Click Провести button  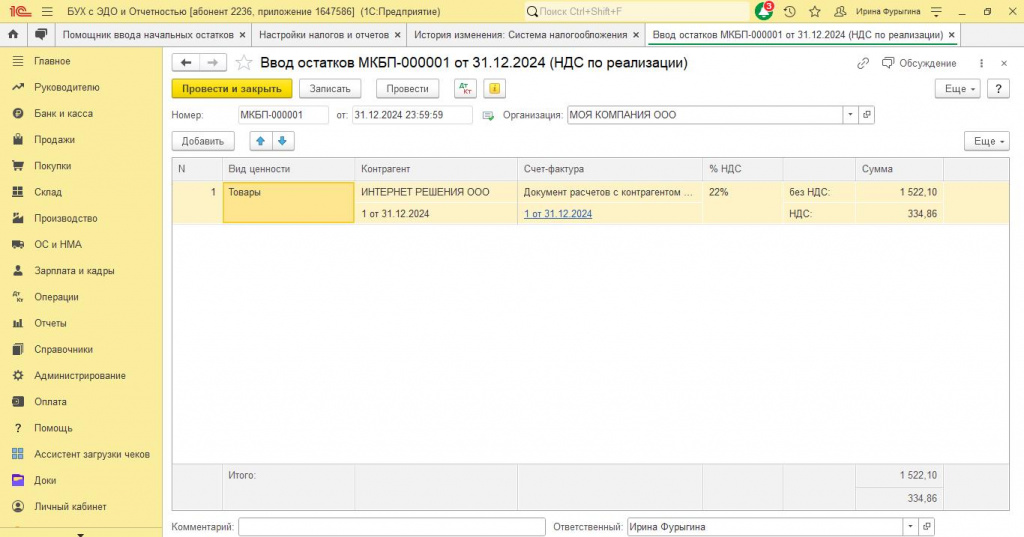408,89
